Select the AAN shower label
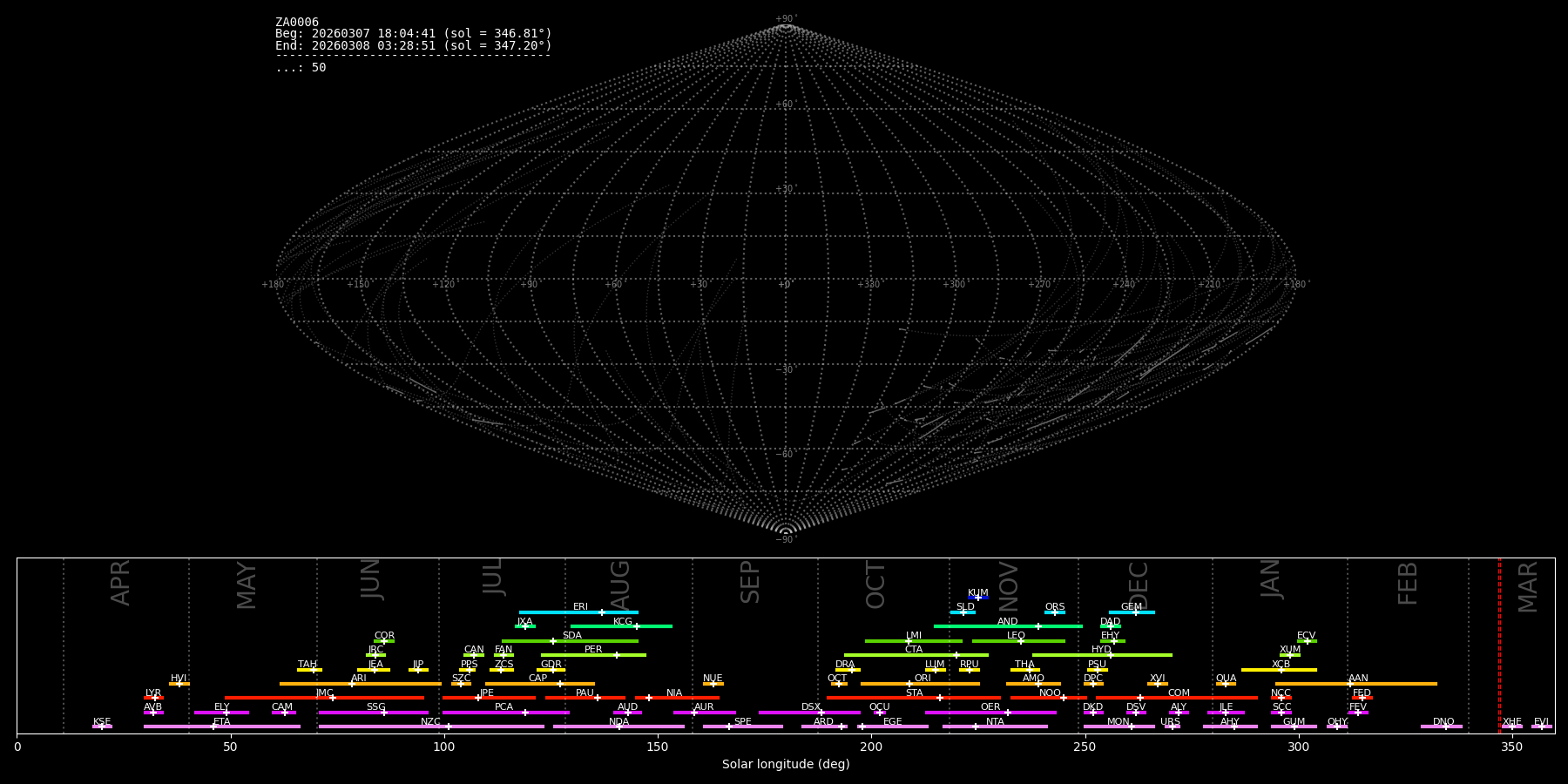 1358,679
